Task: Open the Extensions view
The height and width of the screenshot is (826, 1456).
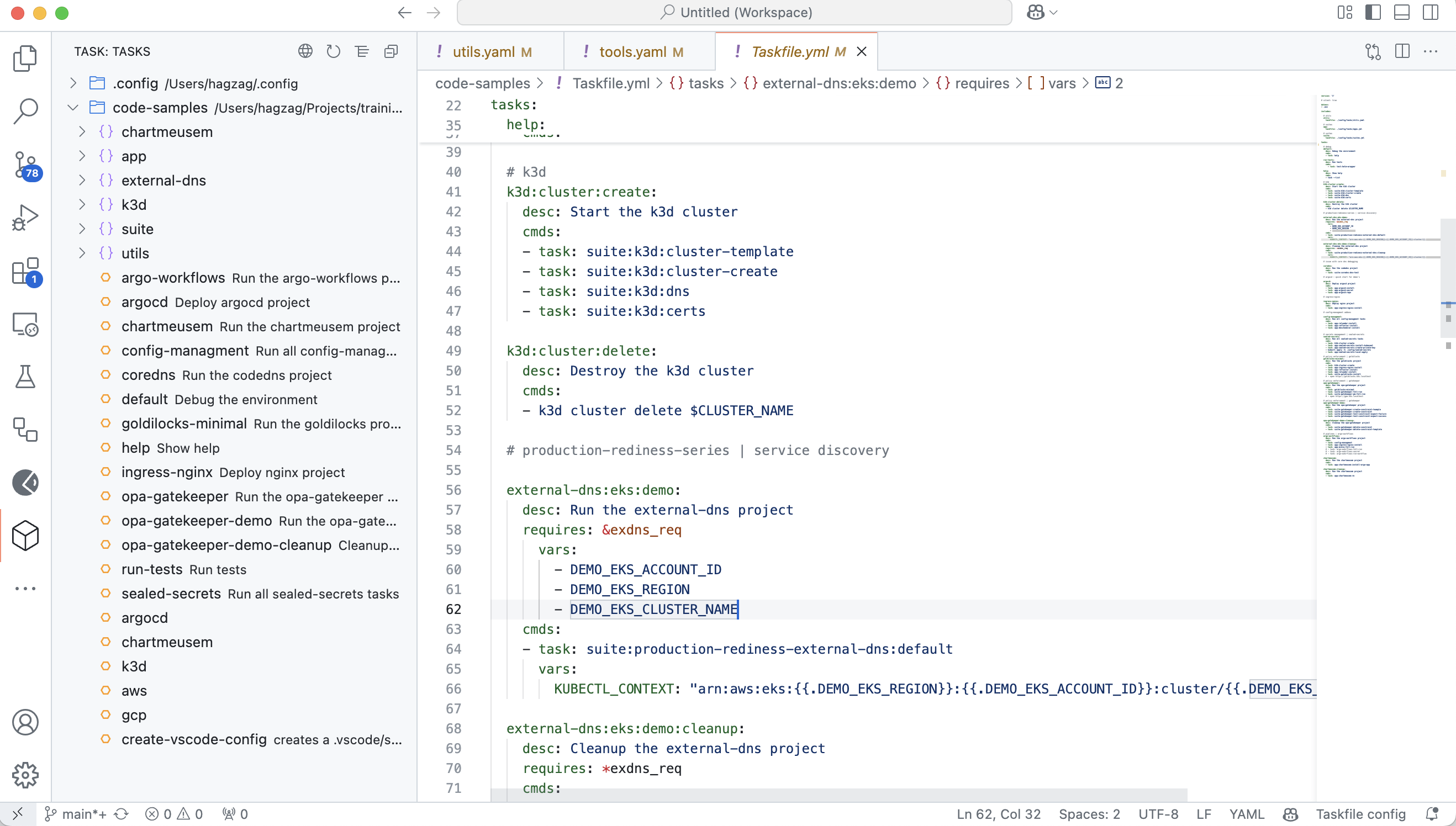Action: pos(25,271)
